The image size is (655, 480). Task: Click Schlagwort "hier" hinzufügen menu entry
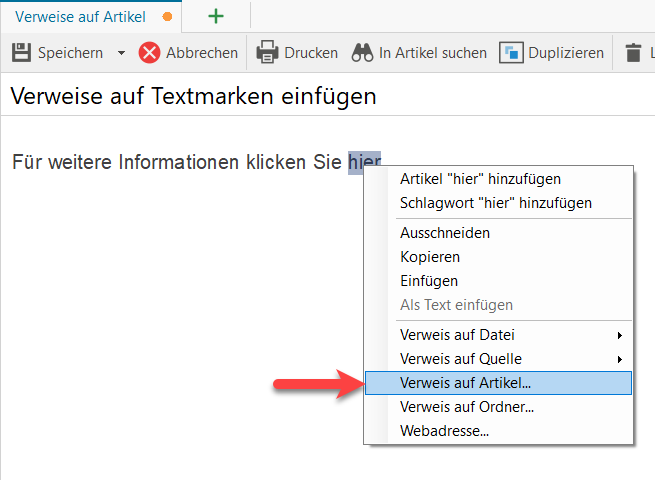(x=498, y=203)
